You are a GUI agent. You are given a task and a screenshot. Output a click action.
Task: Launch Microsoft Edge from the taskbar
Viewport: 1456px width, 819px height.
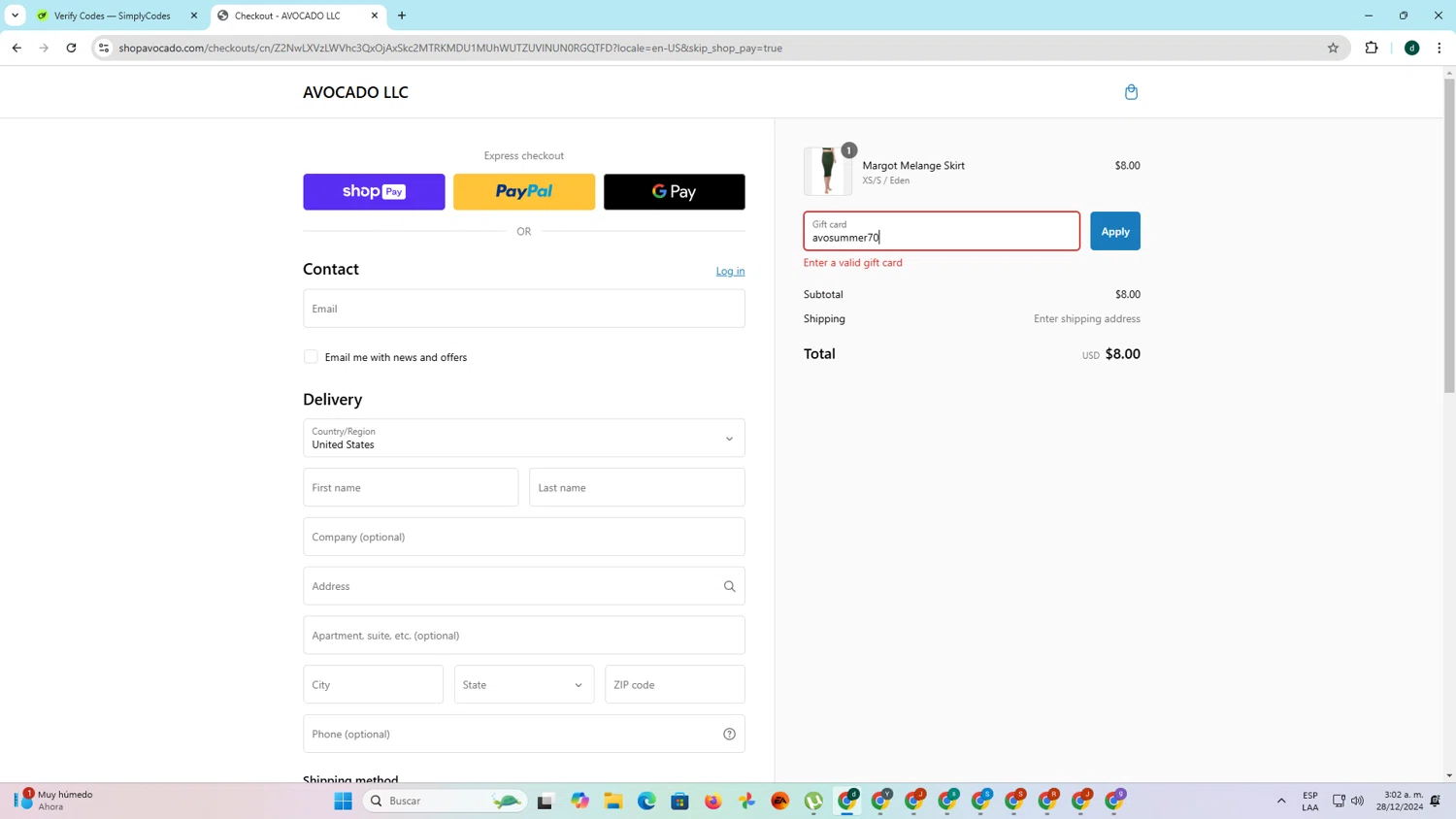(646, 801)
